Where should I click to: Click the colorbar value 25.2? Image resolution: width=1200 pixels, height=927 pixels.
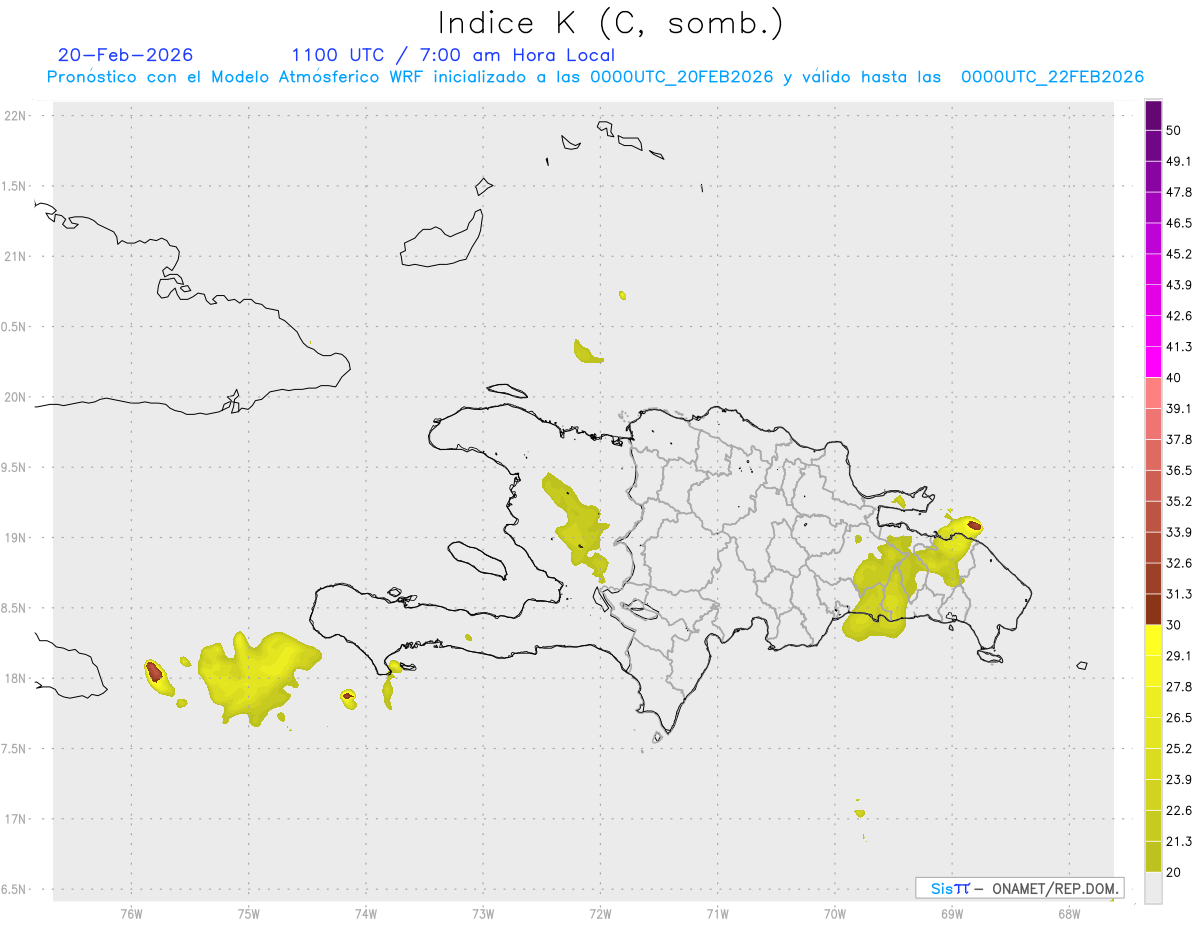1179,748
